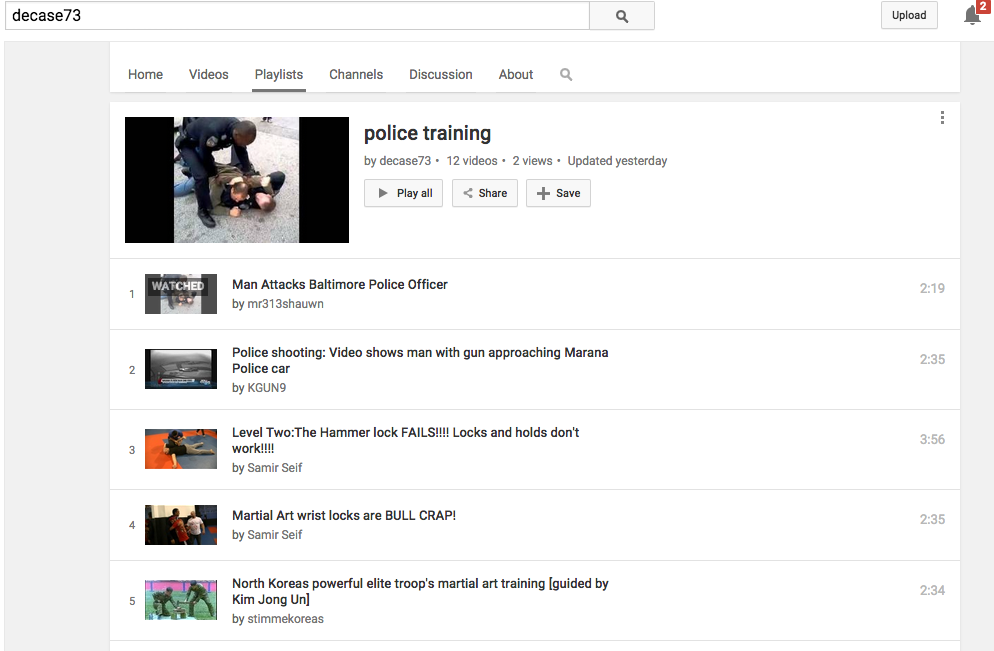The image size is (994, 651).
Task: Click the Upload button
Action: pos(909,15)
